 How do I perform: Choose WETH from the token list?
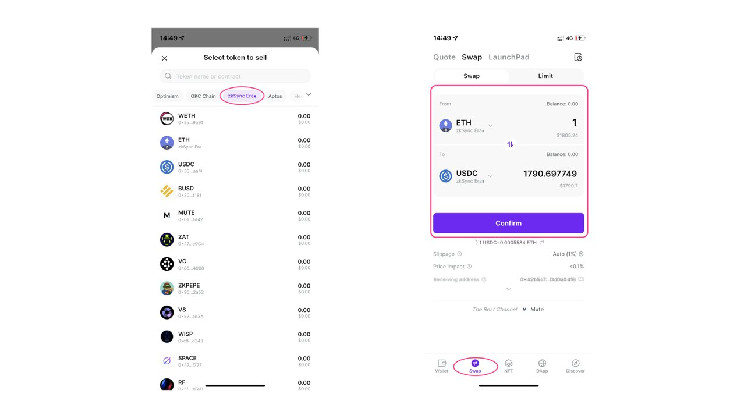point(235,118)
